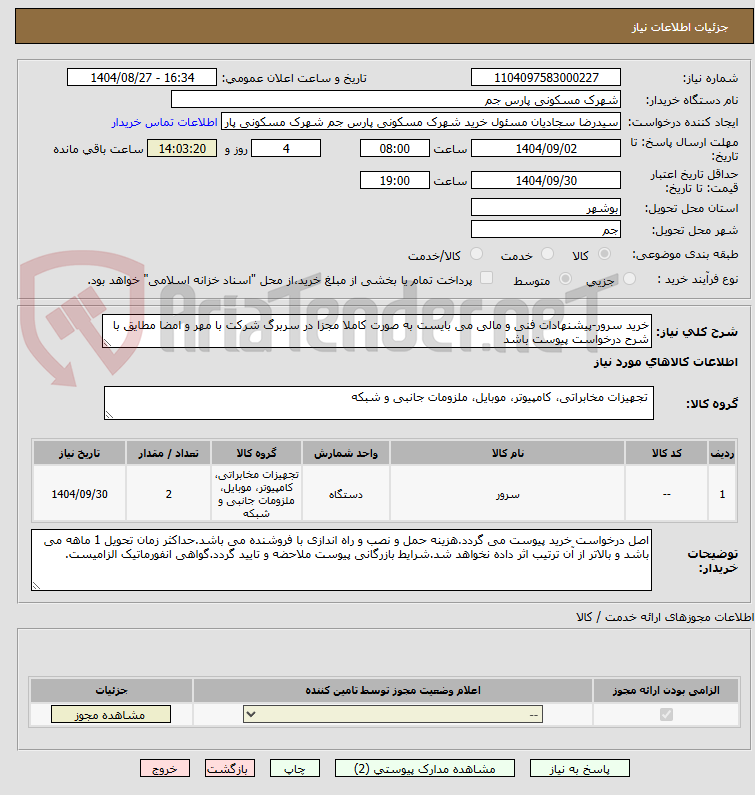Toggle اسناد خزانه اسلامی payment checkbox
This screenshot has width=755, height=795.
[x=486, y=277]
